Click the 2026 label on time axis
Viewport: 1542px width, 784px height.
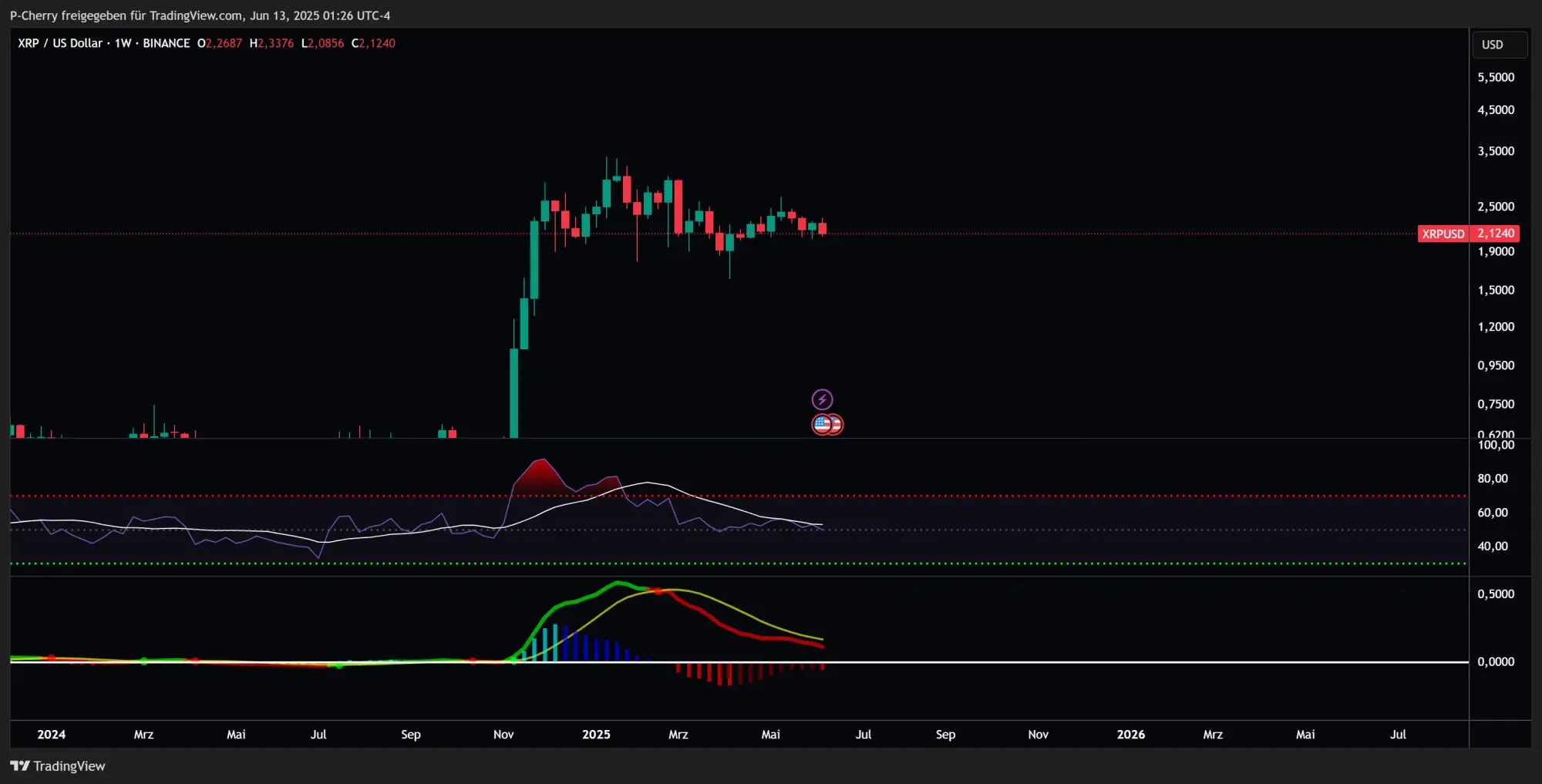tap(1131, 735)
